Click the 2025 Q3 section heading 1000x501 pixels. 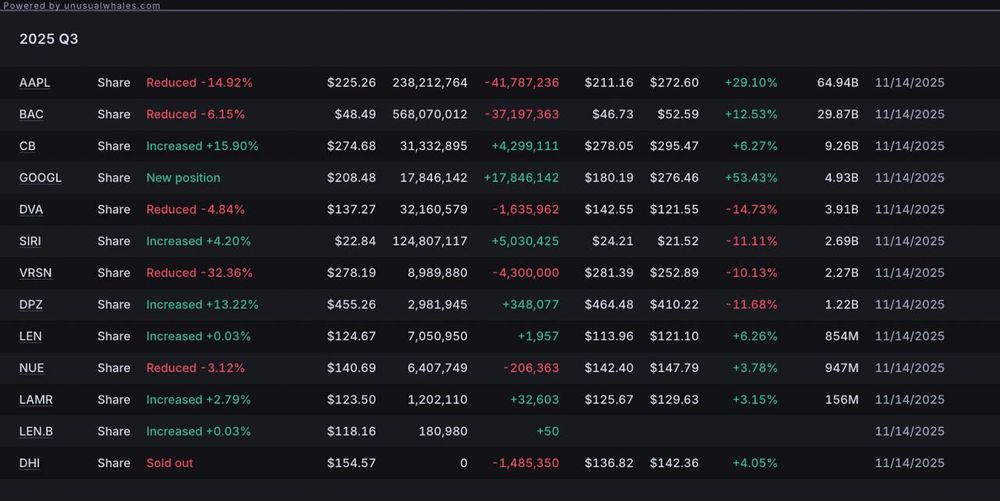(x=49, y=39)
